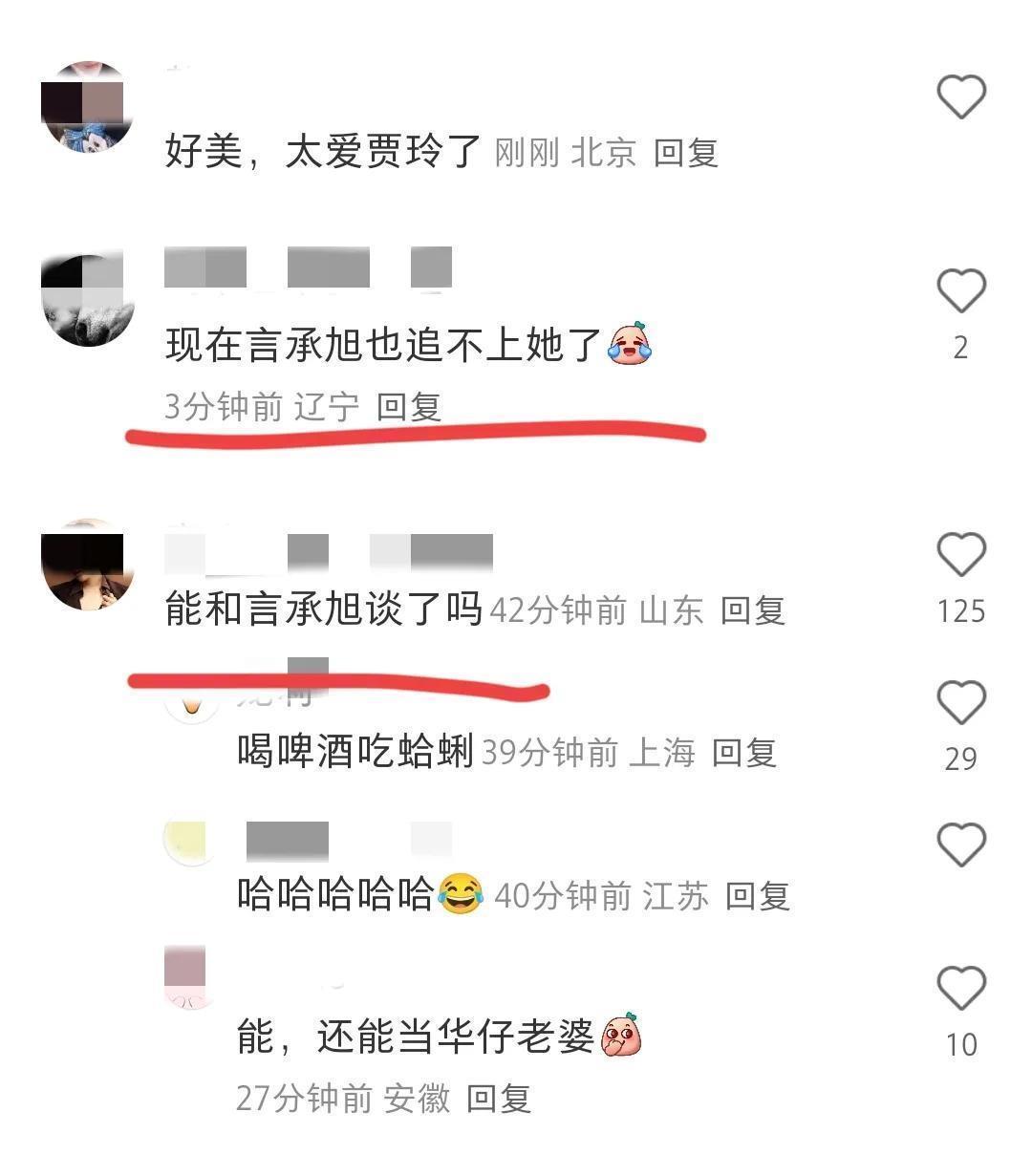
Task: Reply to the Jiangsu comment '哈哈哈哈哈'
Action: [758, 896]
